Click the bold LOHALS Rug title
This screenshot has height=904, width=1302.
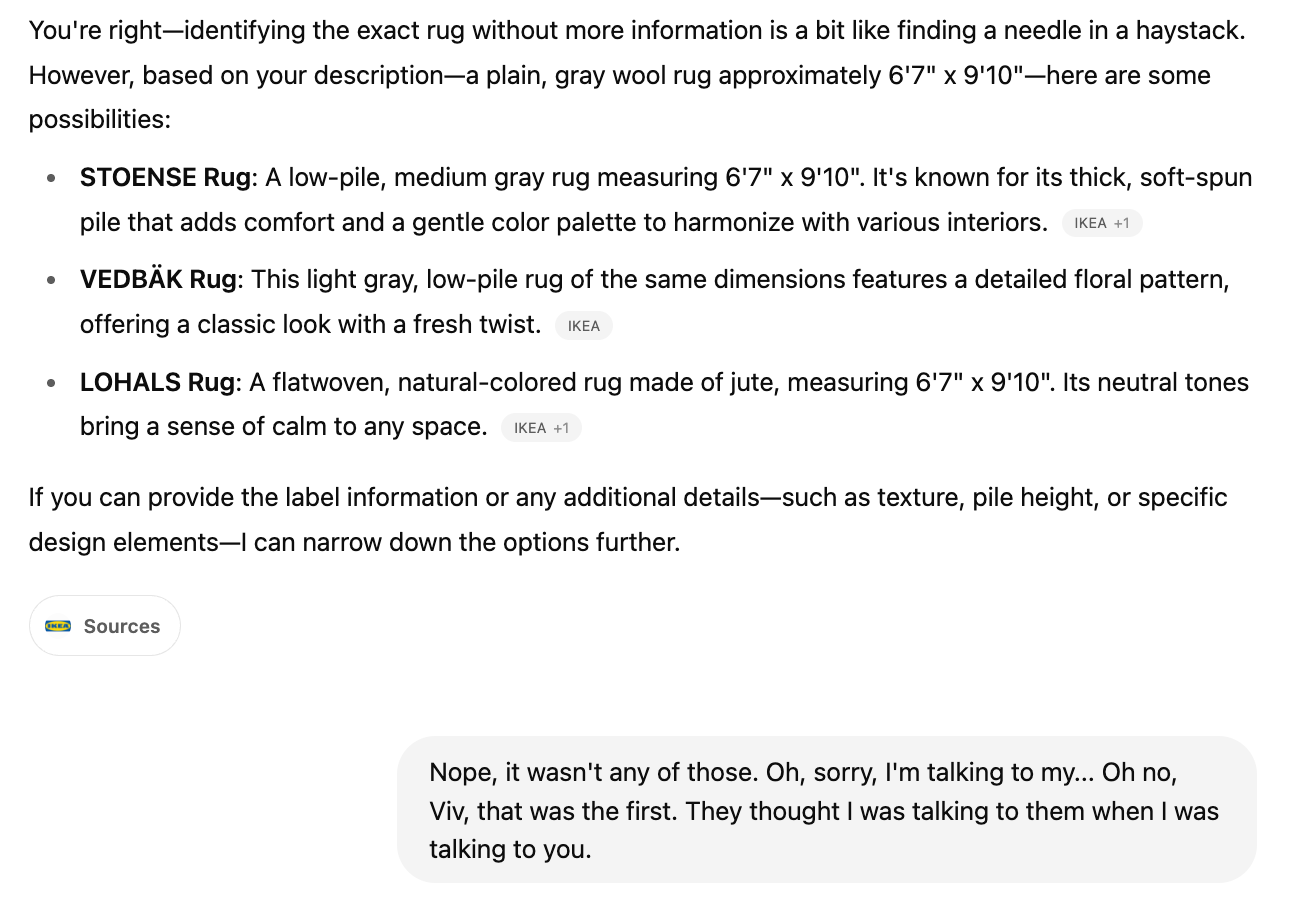[157, 383]
